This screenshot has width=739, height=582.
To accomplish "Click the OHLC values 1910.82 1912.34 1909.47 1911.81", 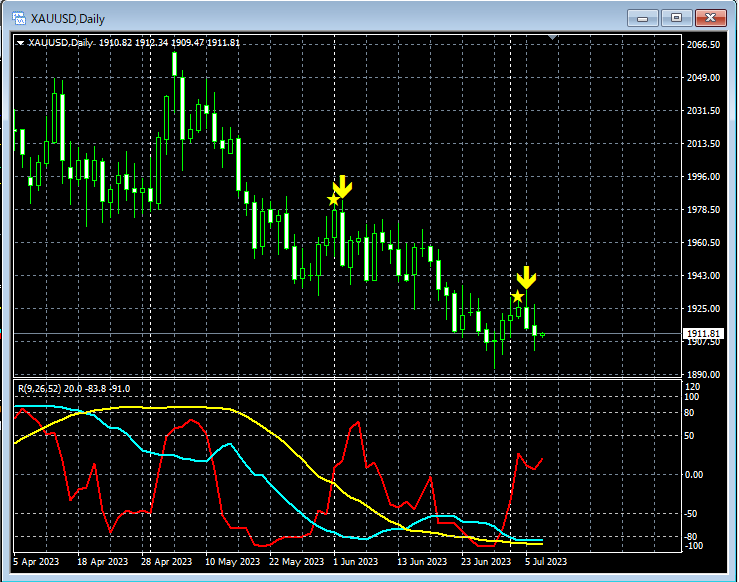I will click(169, 43).
